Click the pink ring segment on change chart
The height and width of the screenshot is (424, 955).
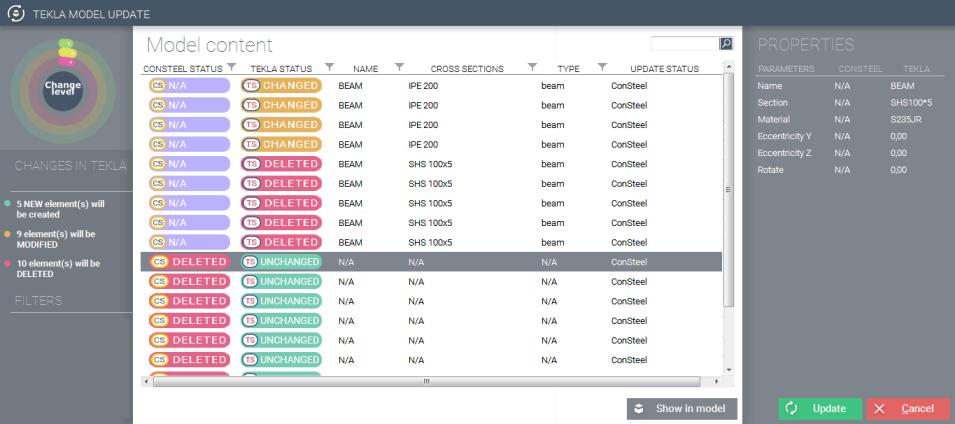click(67, 62)
